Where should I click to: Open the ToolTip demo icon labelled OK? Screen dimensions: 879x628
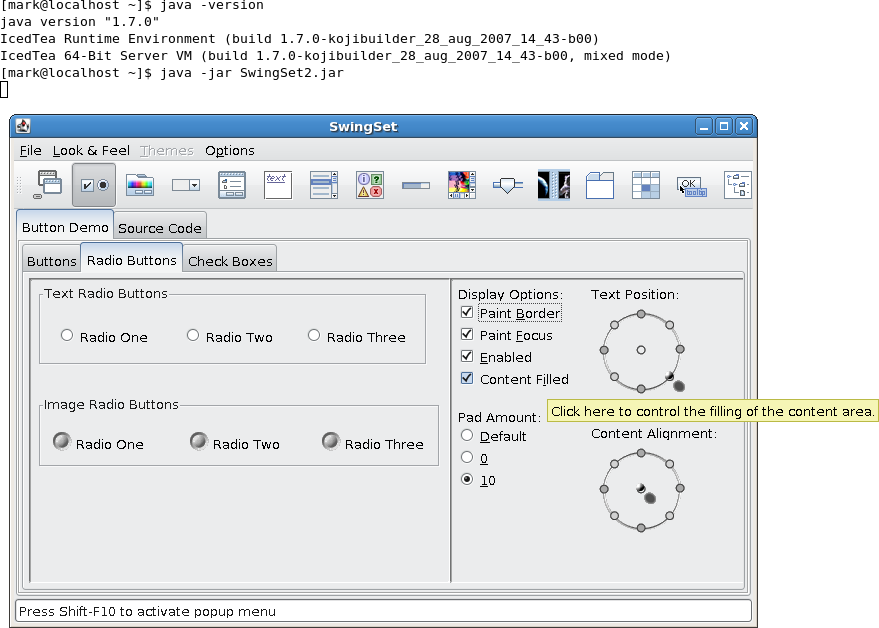[692, 185]
